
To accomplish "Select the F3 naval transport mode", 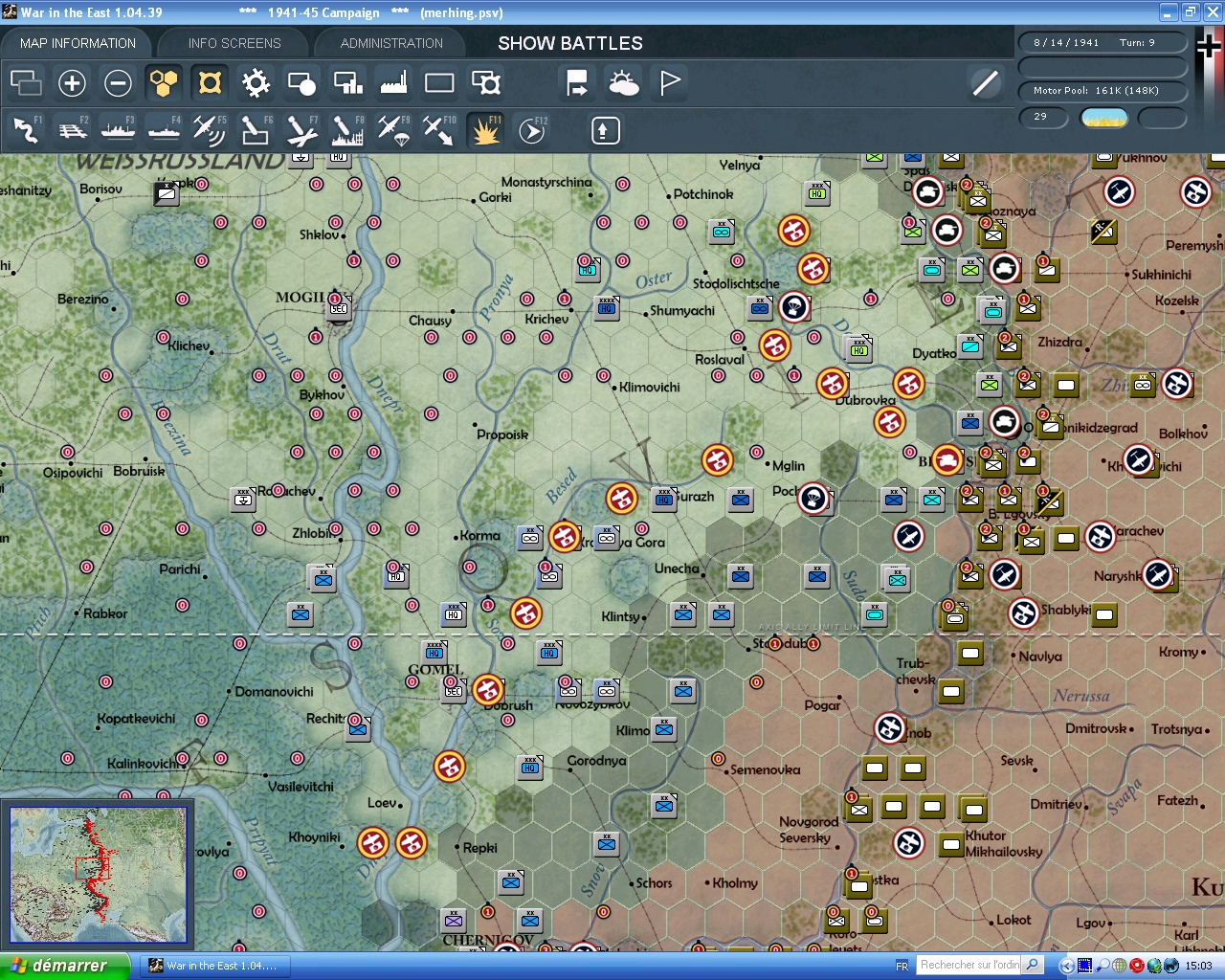I will click(118, 130).
